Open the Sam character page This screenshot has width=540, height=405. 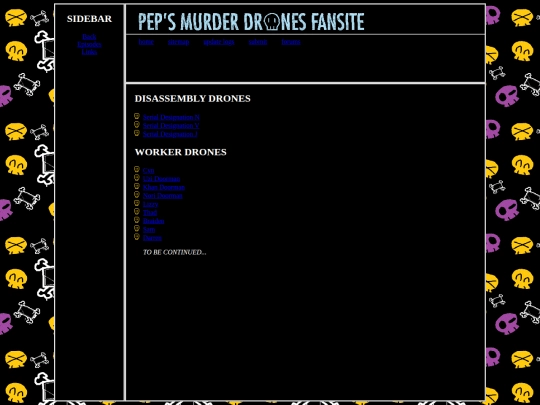coord(149,229)
